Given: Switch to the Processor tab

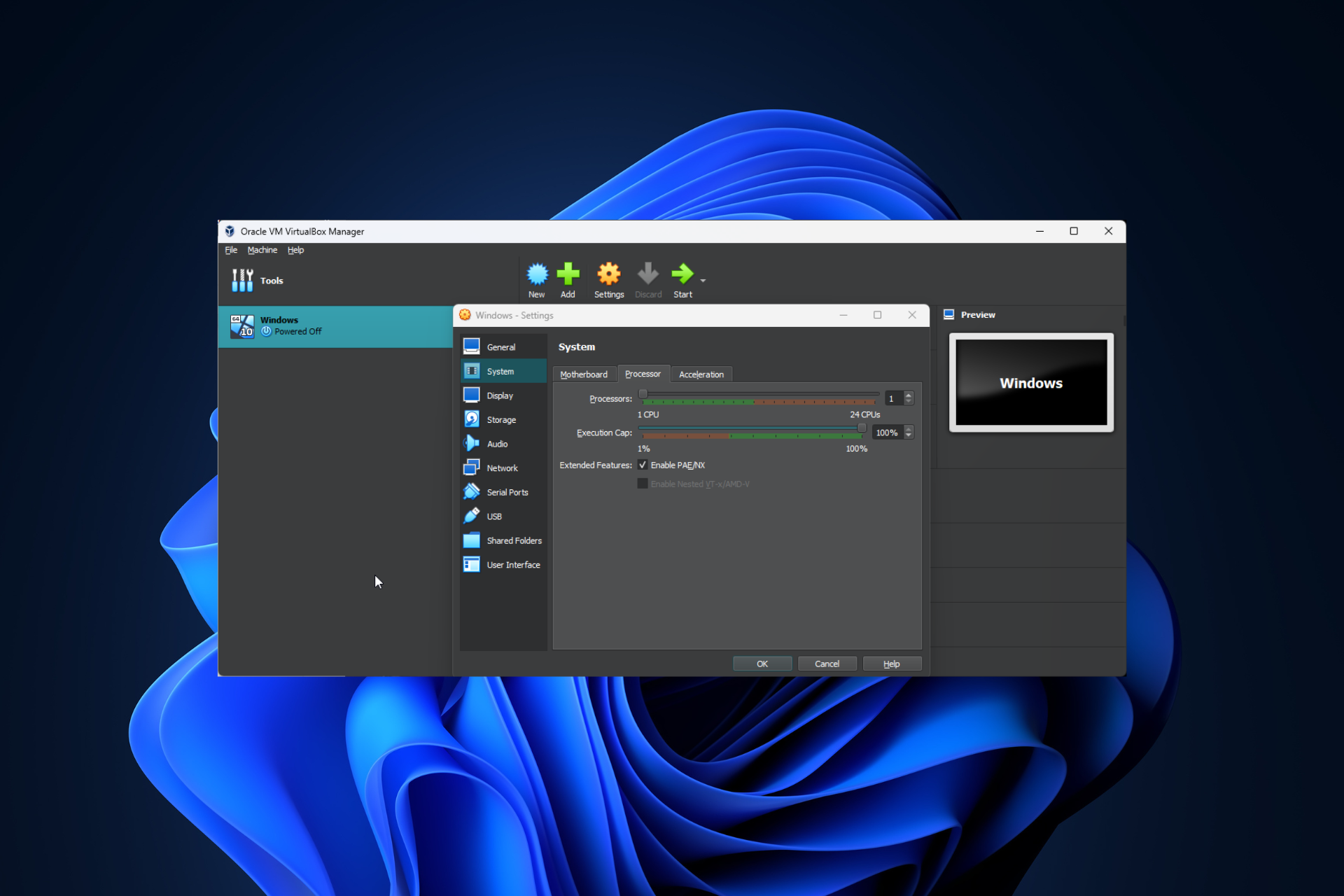Looking at the screenshot, I should coord(643,374).
